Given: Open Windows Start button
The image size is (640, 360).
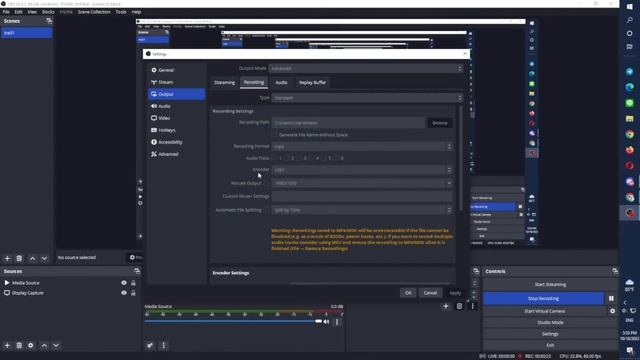Looking at the screenshot, I should pyautogui.click(x=630, y=7).
